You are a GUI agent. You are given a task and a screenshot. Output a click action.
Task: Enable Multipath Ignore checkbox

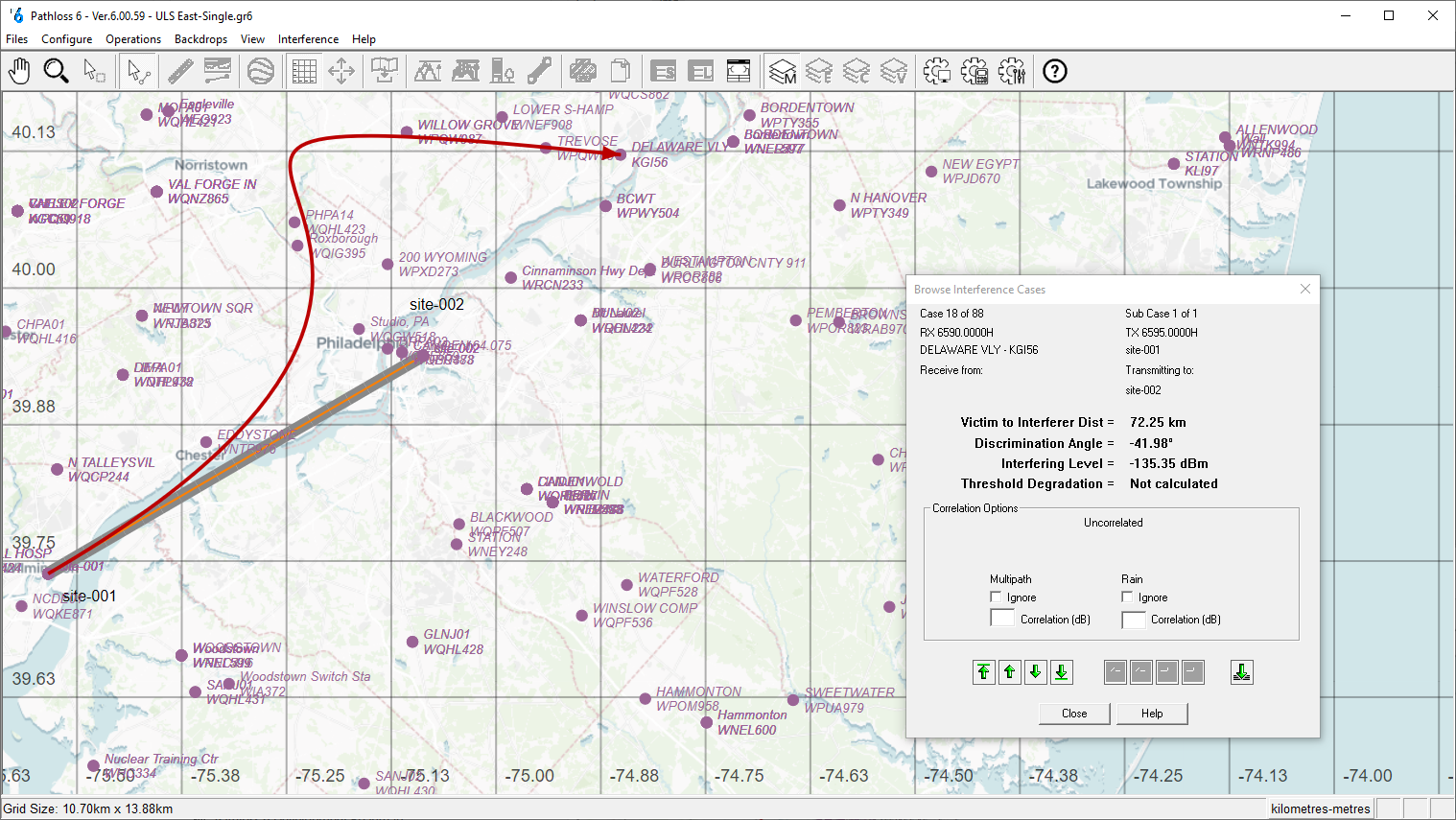click(x=996, y=597)
